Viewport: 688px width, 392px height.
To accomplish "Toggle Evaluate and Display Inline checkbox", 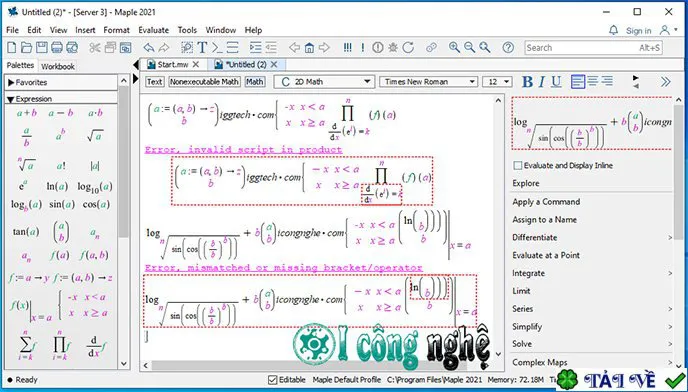I will 518,165.
